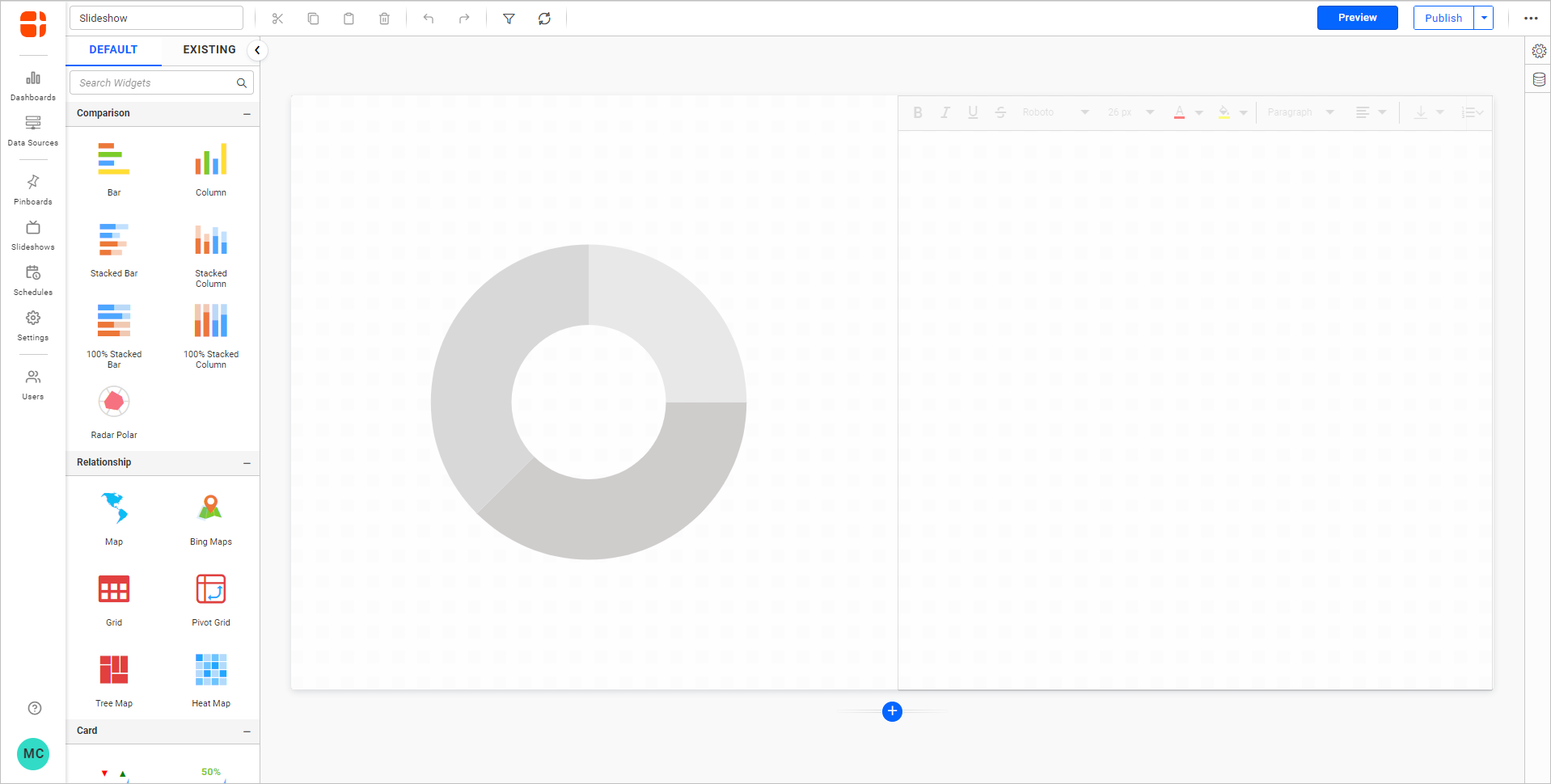Click the refresh icon in the toolbar
The image size is (1551, 784).
tap(544, 18)
